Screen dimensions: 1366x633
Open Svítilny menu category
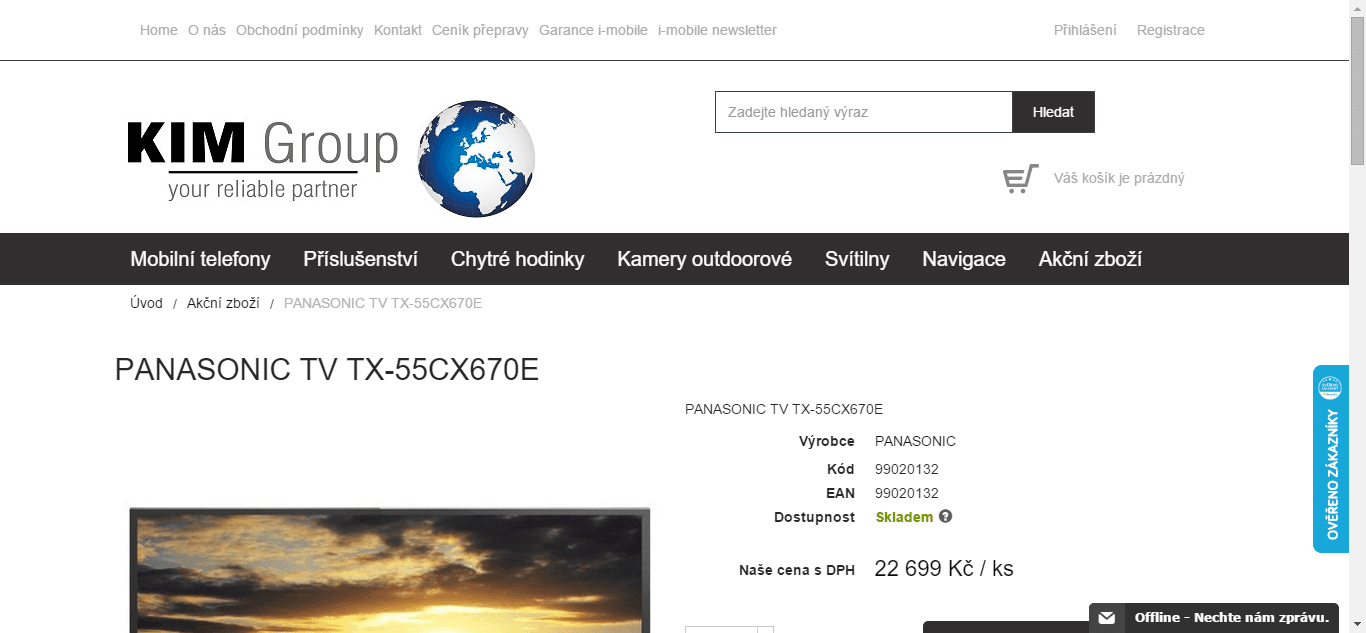(857, 259)
